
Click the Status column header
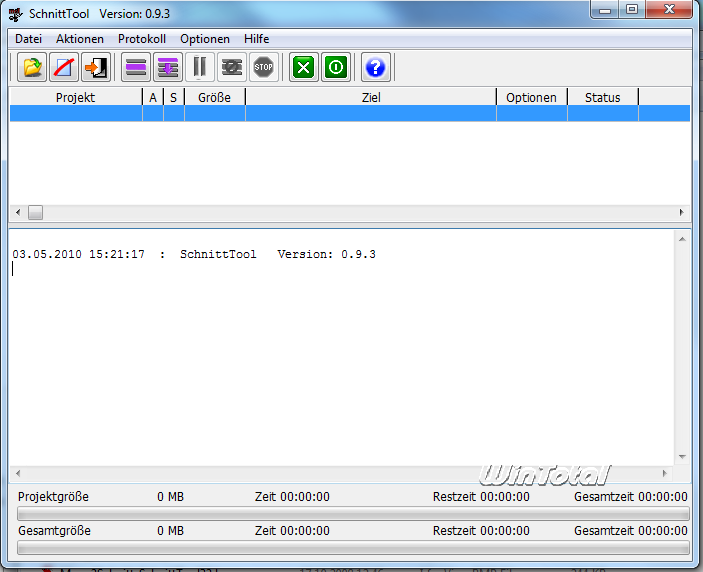(x=603, y=97)
